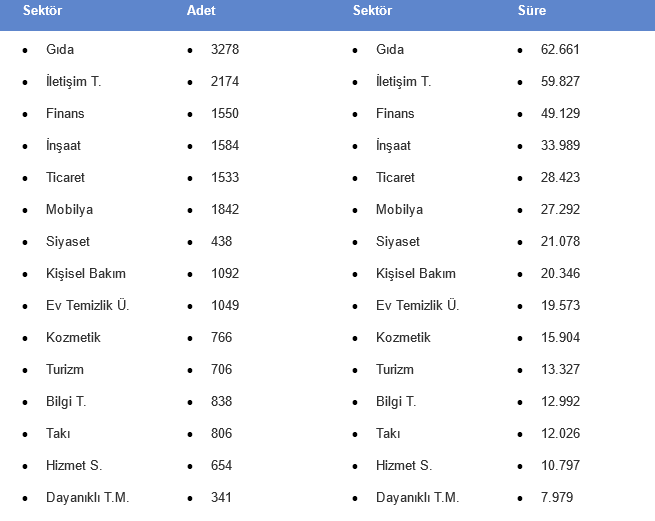Select the Ev Temizlik Ü. duration 19.573
Image resolution: width=655 pixels, height=521 pixels.
pyautogui.click(x=560, y=306)
